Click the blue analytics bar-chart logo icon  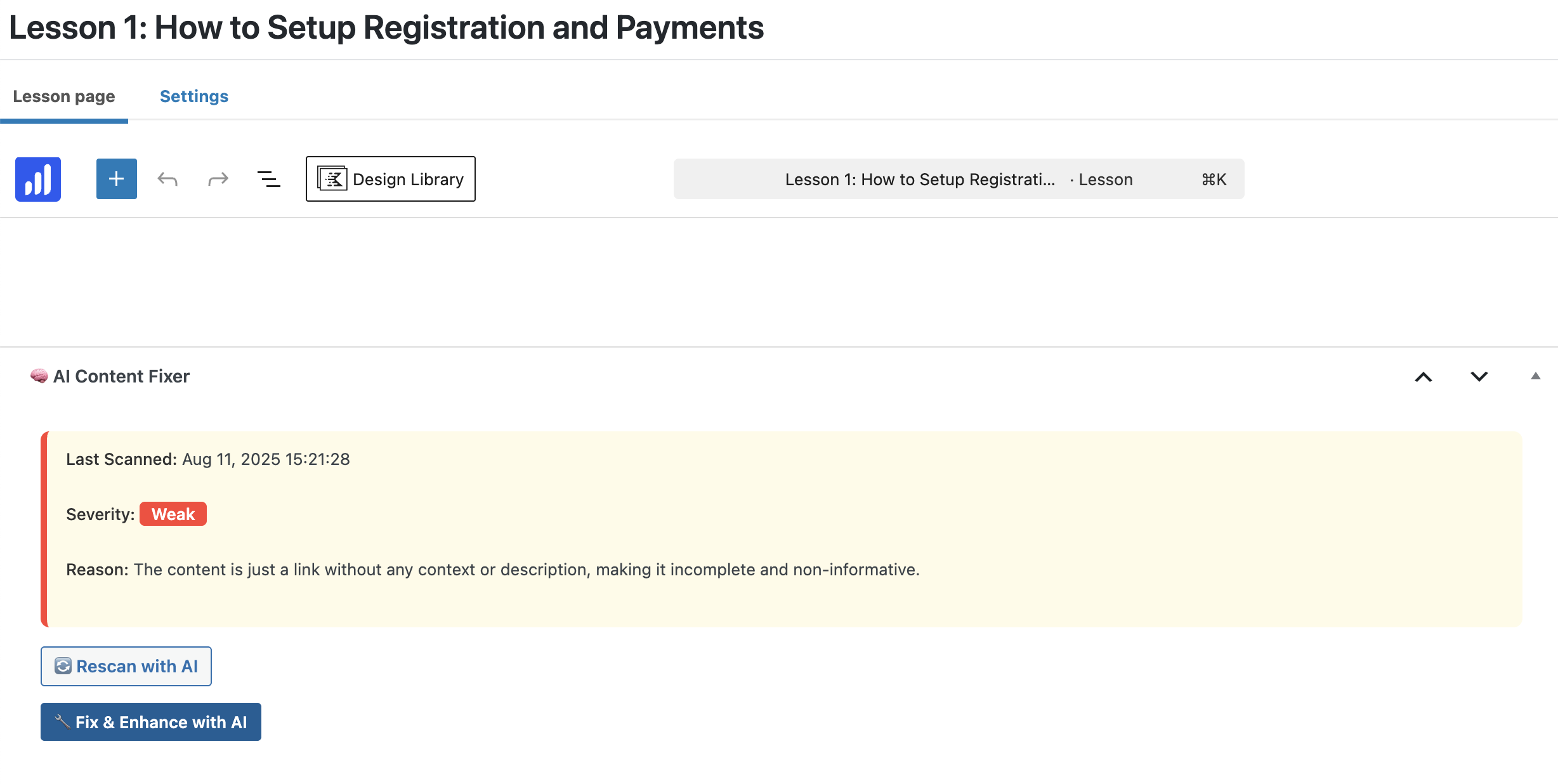pos(38,180)
